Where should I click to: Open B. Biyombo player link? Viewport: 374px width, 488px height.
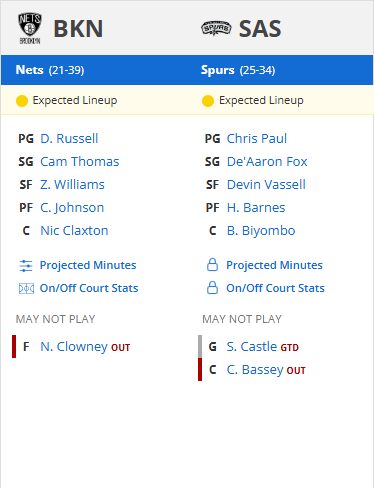pos(261,231)
